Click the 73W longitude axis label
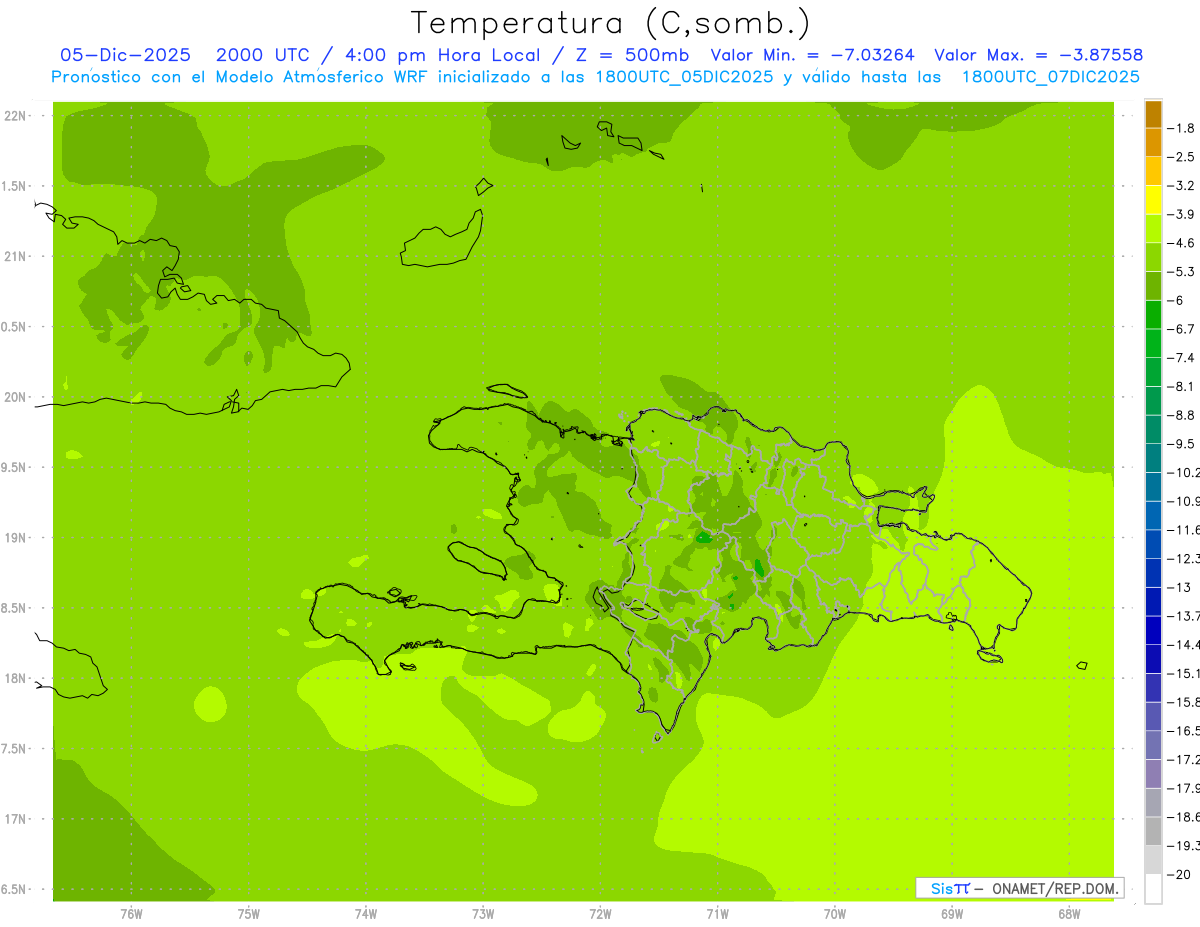 [483, 914]
